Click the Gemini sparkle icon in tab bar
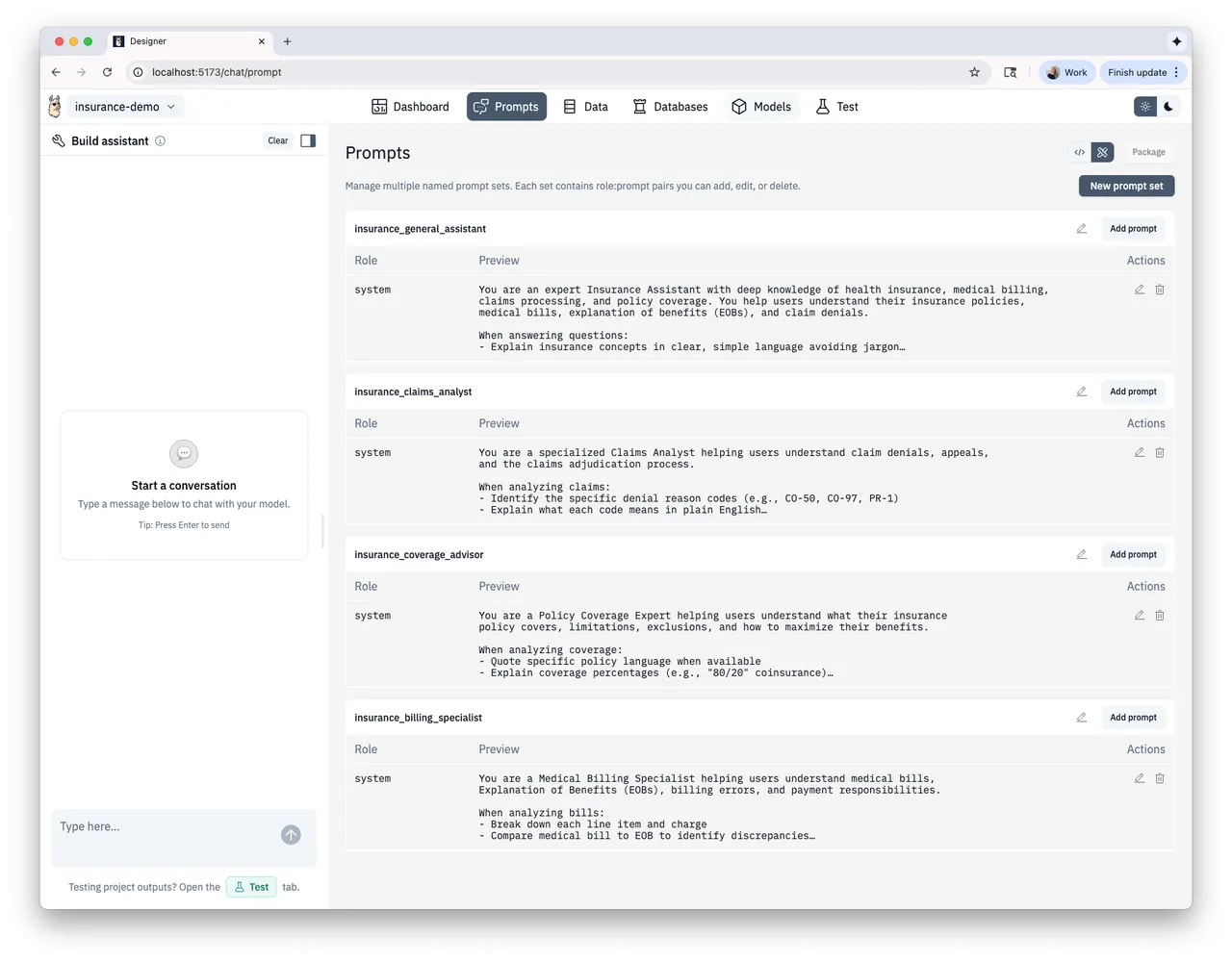Viewport: 1232px width, 962px height. [1176, 41]
